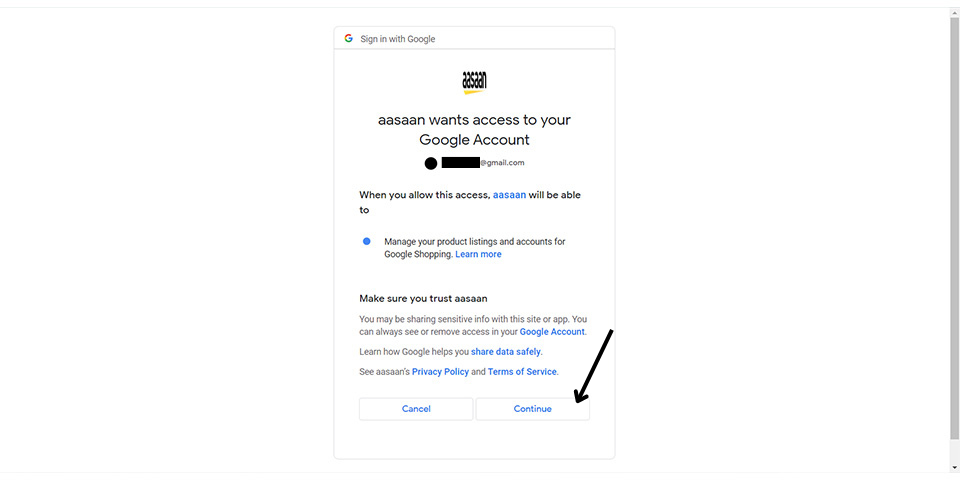
Task: Click the scrollbar down arrow
Action: pos(954,468)
